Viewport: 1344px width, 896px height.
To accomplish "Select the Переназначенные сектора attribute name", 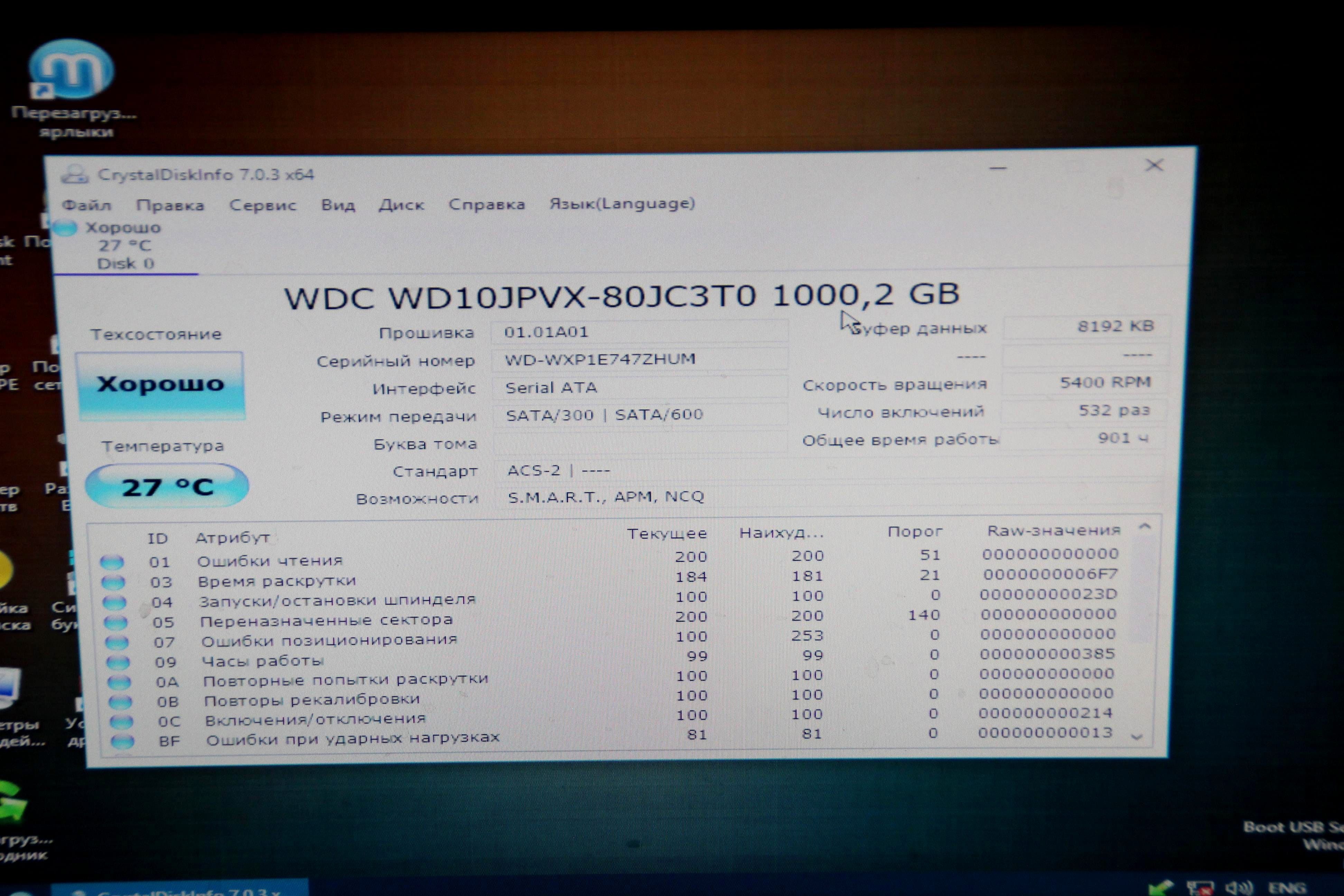I will 326,620.
